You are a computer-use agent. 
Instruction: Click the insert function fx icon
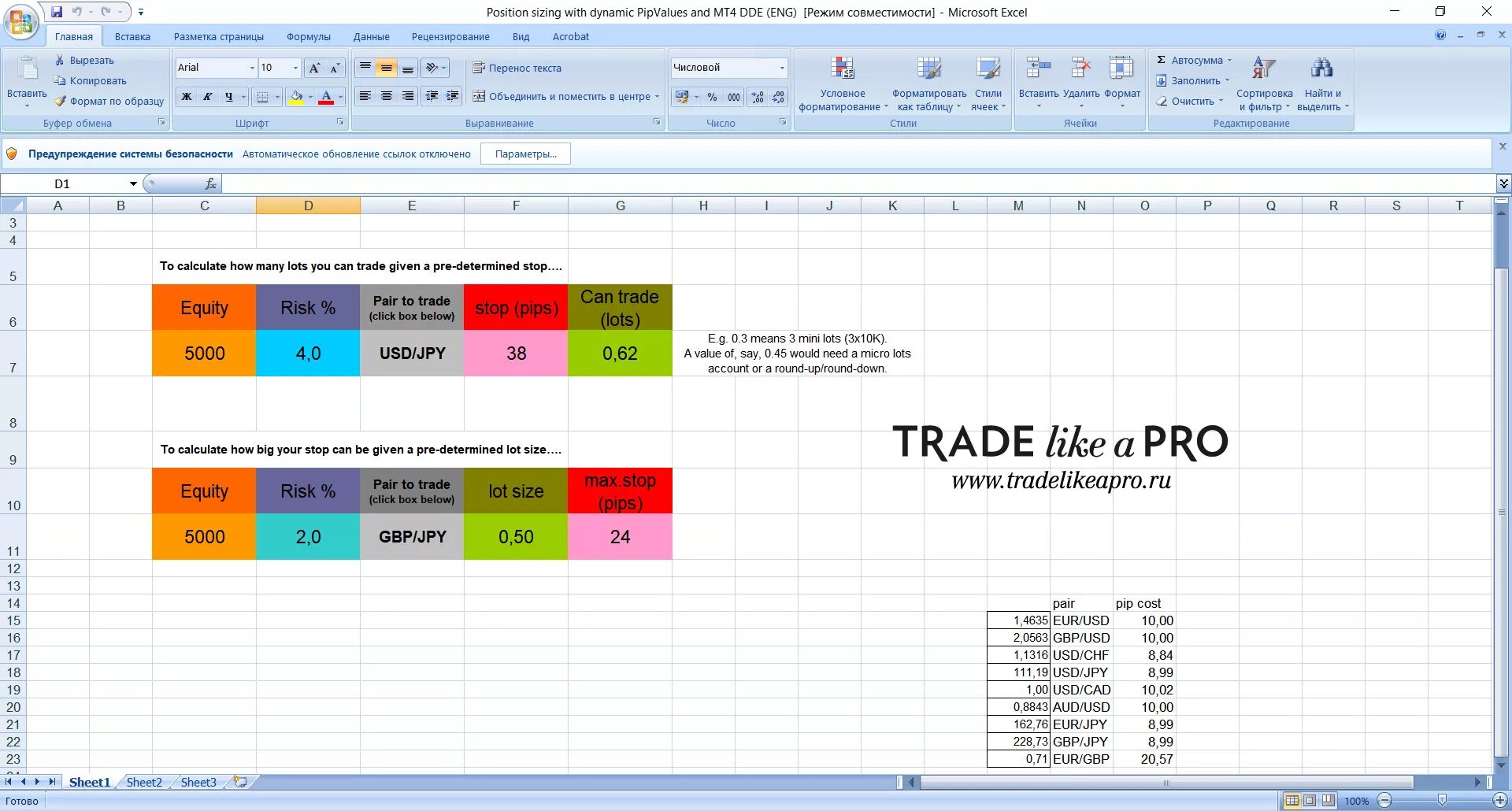coord(210,183)
